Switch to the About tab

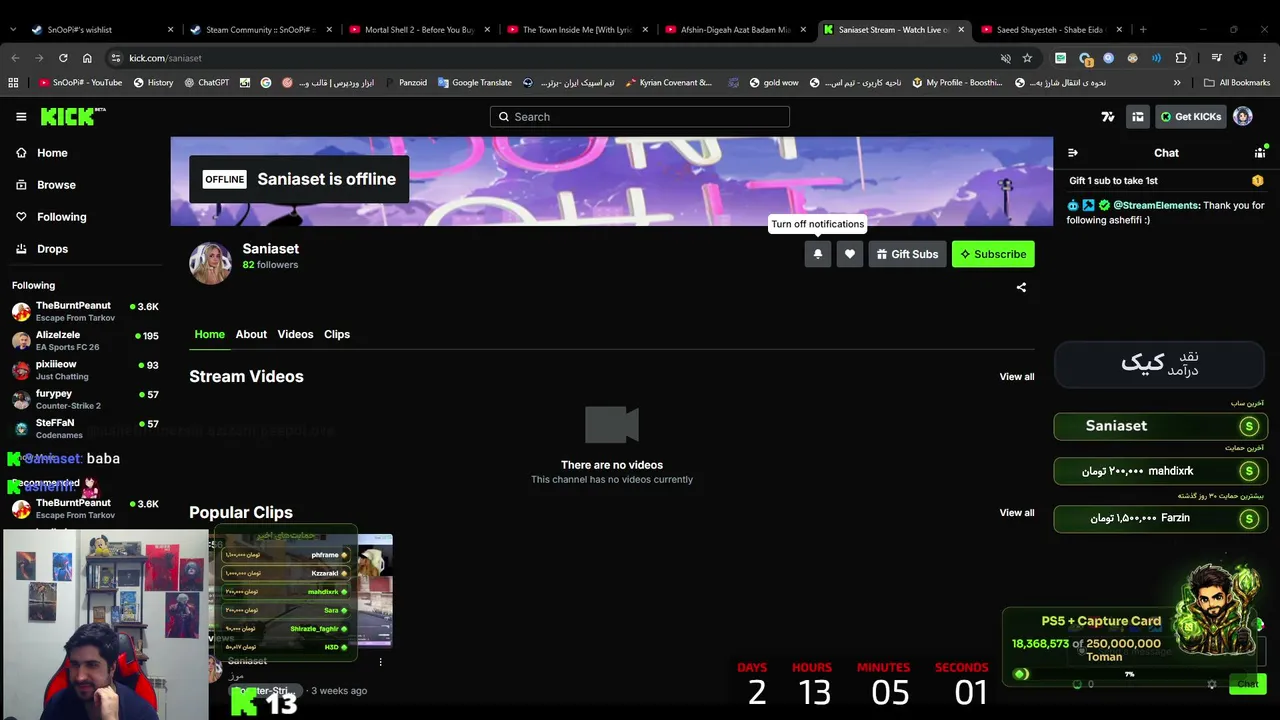(251, 334)
